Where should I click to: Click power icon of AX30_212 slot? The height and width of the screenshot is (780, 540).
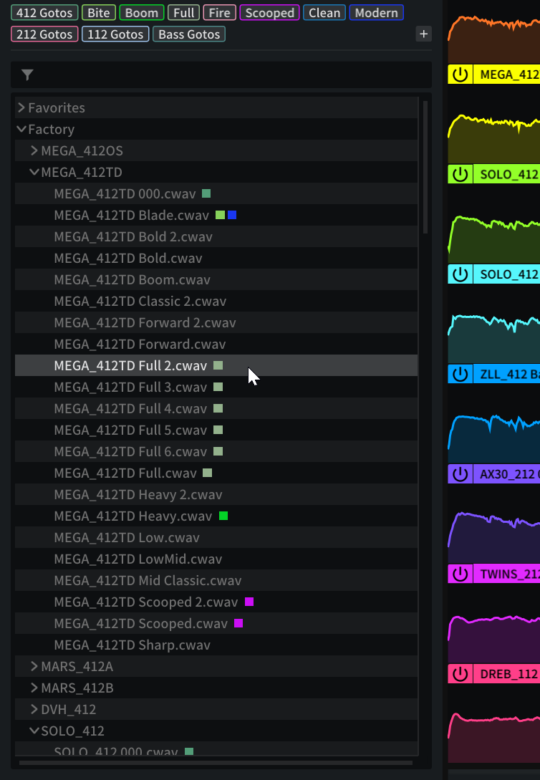(460, 474)
